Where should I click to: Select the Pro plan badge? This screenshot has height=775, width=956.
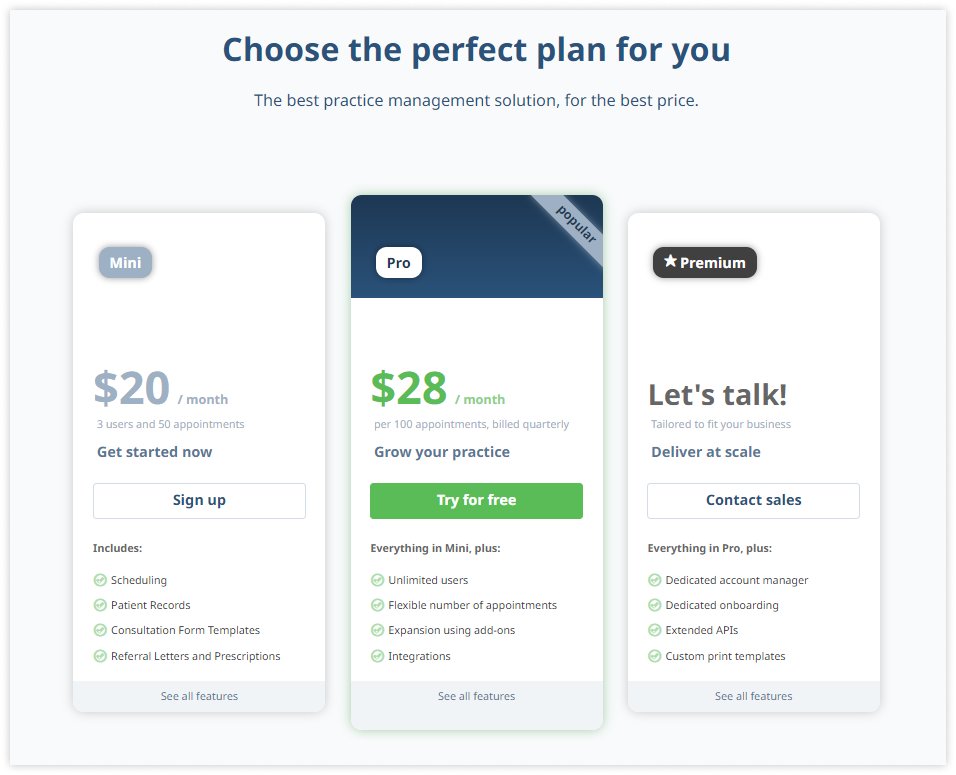click(x=398, y=262)
